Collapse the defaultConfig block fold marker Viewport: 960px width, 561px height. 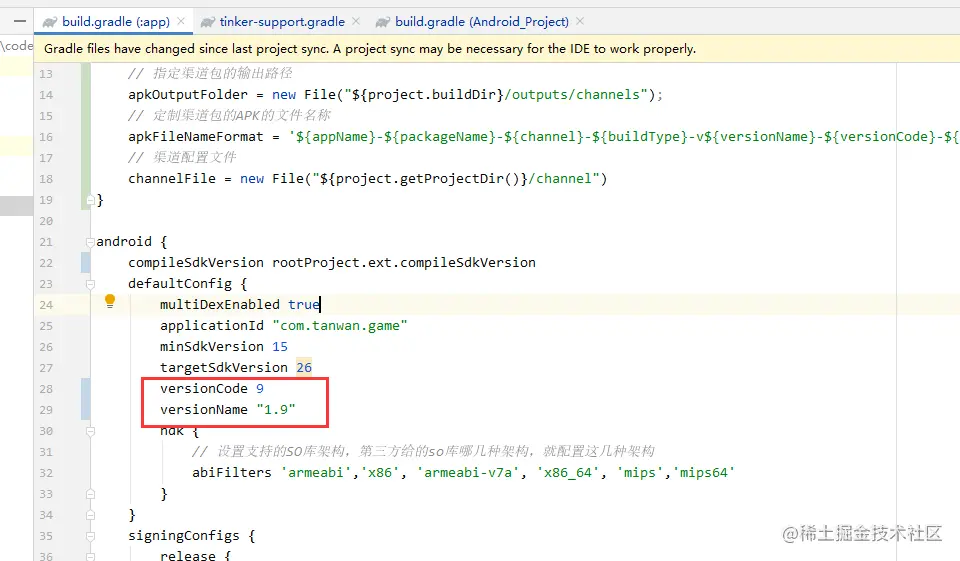(x=91, y=284)
